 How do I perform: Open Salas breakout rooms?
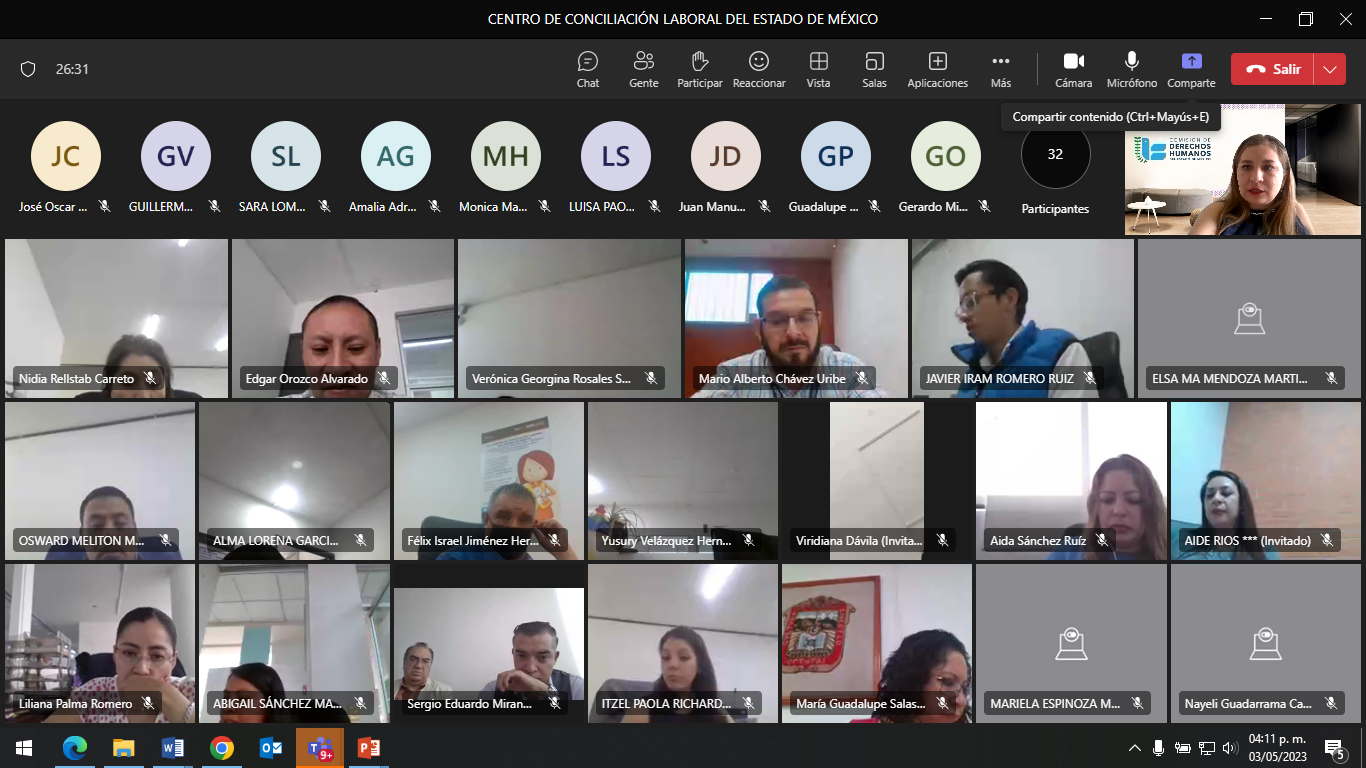[874, 69]
